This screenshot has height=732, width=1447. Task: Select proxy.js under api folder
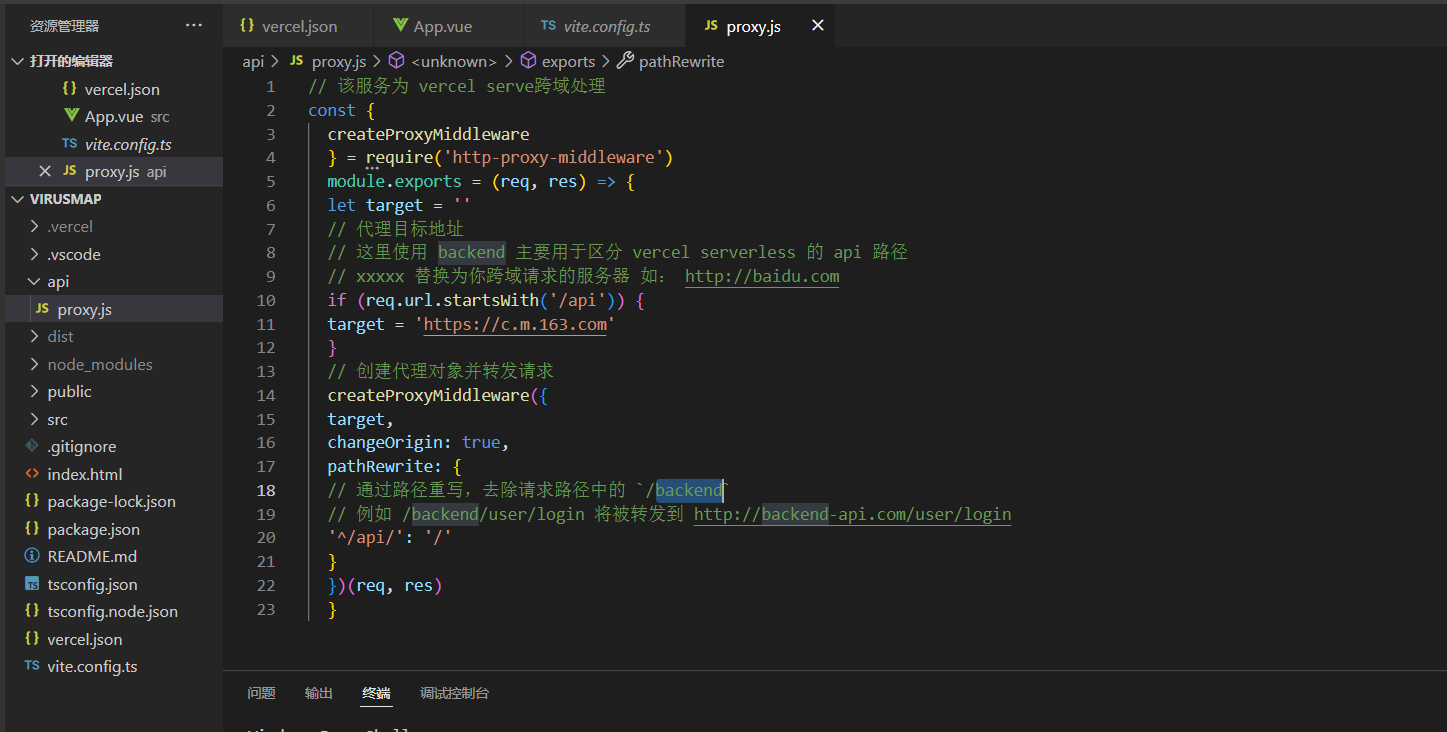114,309
